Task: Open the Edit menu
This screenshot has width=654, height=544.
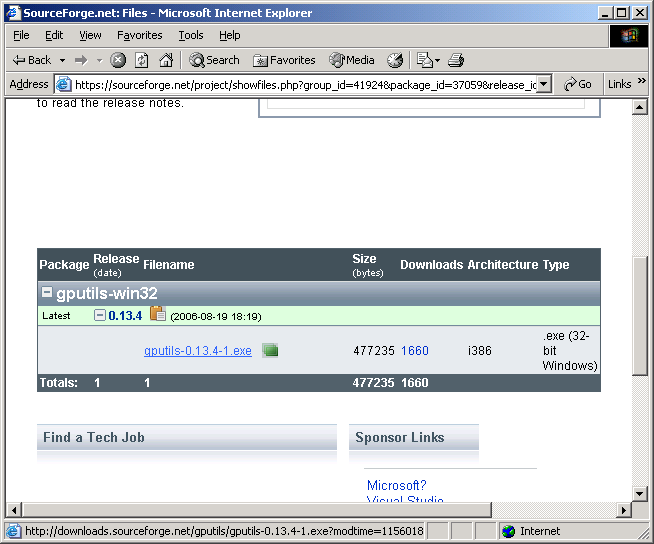Action: pyautogui.click(x=54, y=35)
